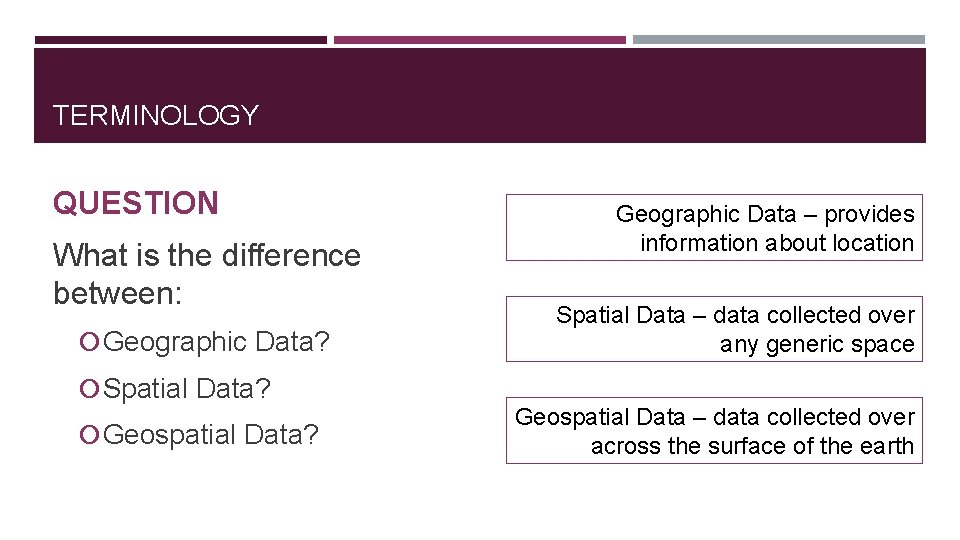This screenshot has height=540, width=960.
Task: Click the gray top bar segment
Action: [x=778, y=40]
